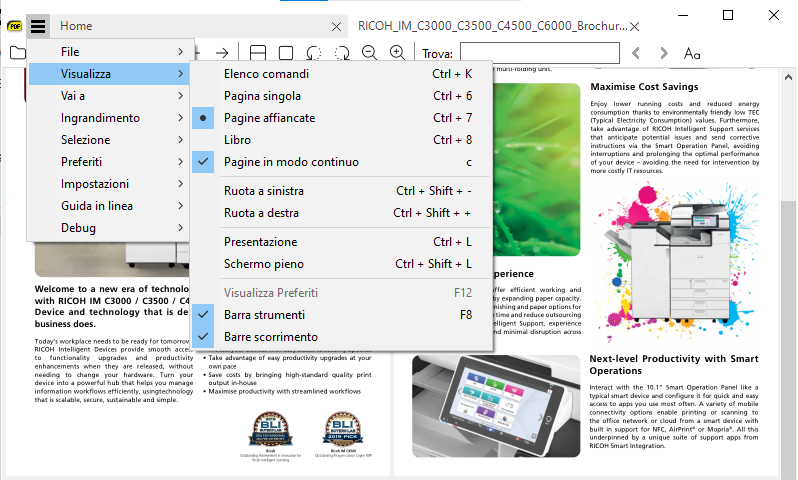798x480 pixels.
Task: Select the Pagina singola view mode
Action: pyautogui.click(x=341, y=96)
